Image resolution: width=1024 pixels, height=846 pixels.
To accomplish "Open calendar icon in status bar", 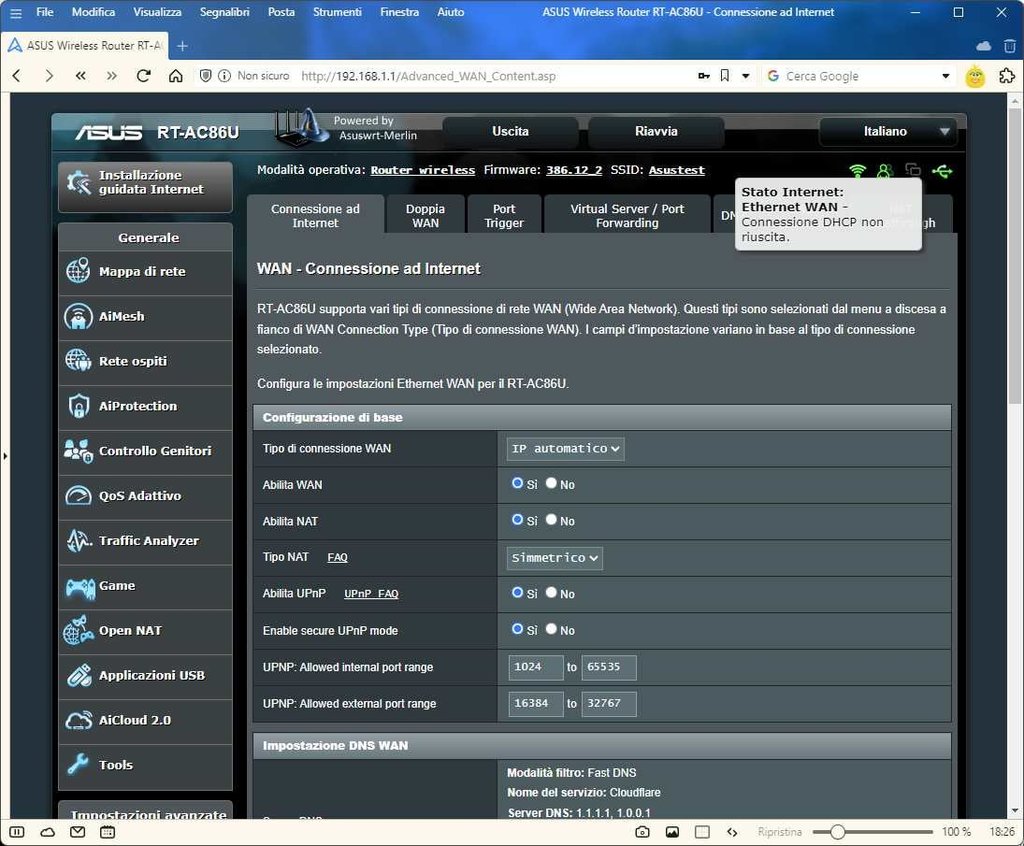I will (x=108, y=832).
